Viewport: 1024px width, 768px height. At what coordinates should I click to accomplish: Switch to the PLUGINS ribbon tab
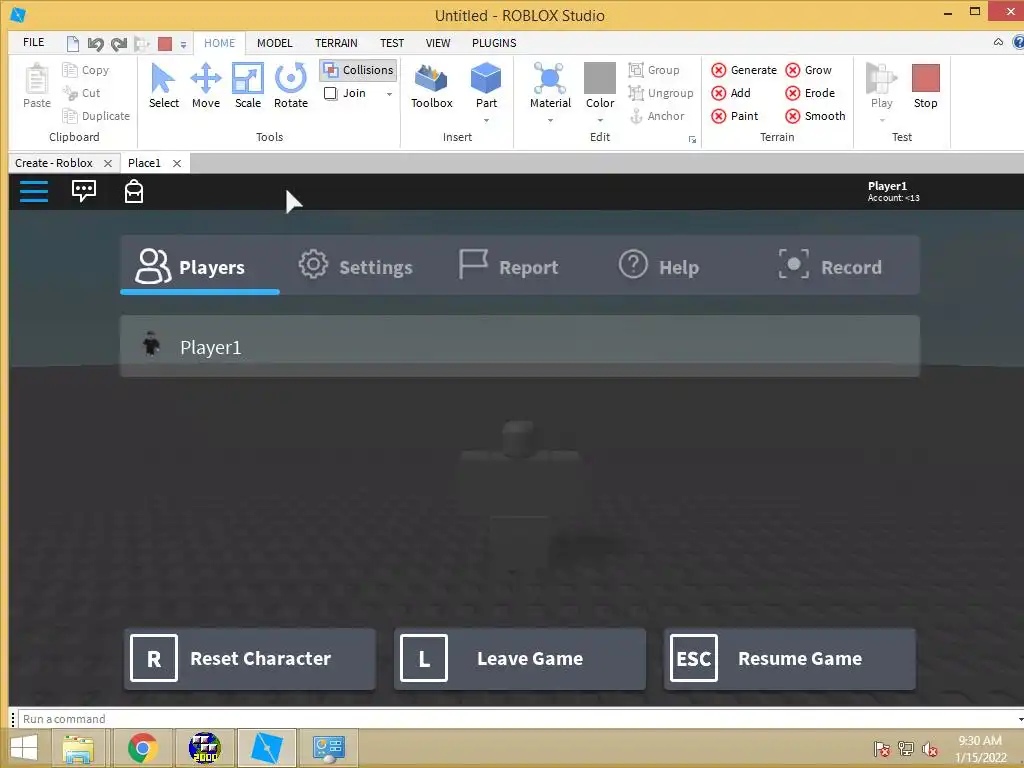coord(494,43)
